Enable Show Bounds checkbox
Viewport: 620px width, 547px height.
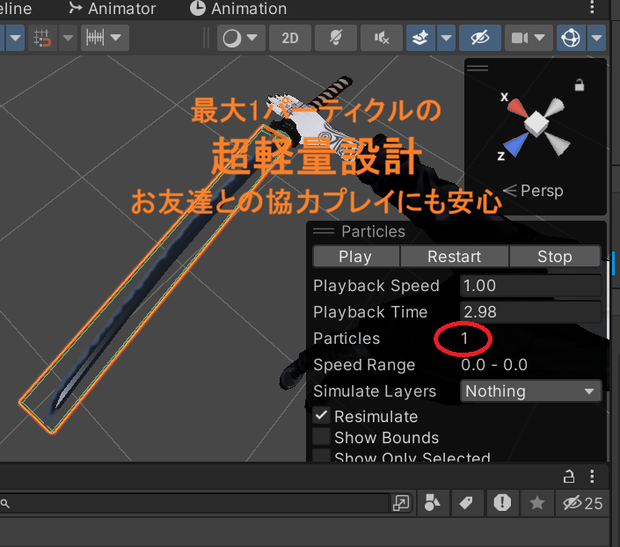pyautogui.click(x=321, y=437)
